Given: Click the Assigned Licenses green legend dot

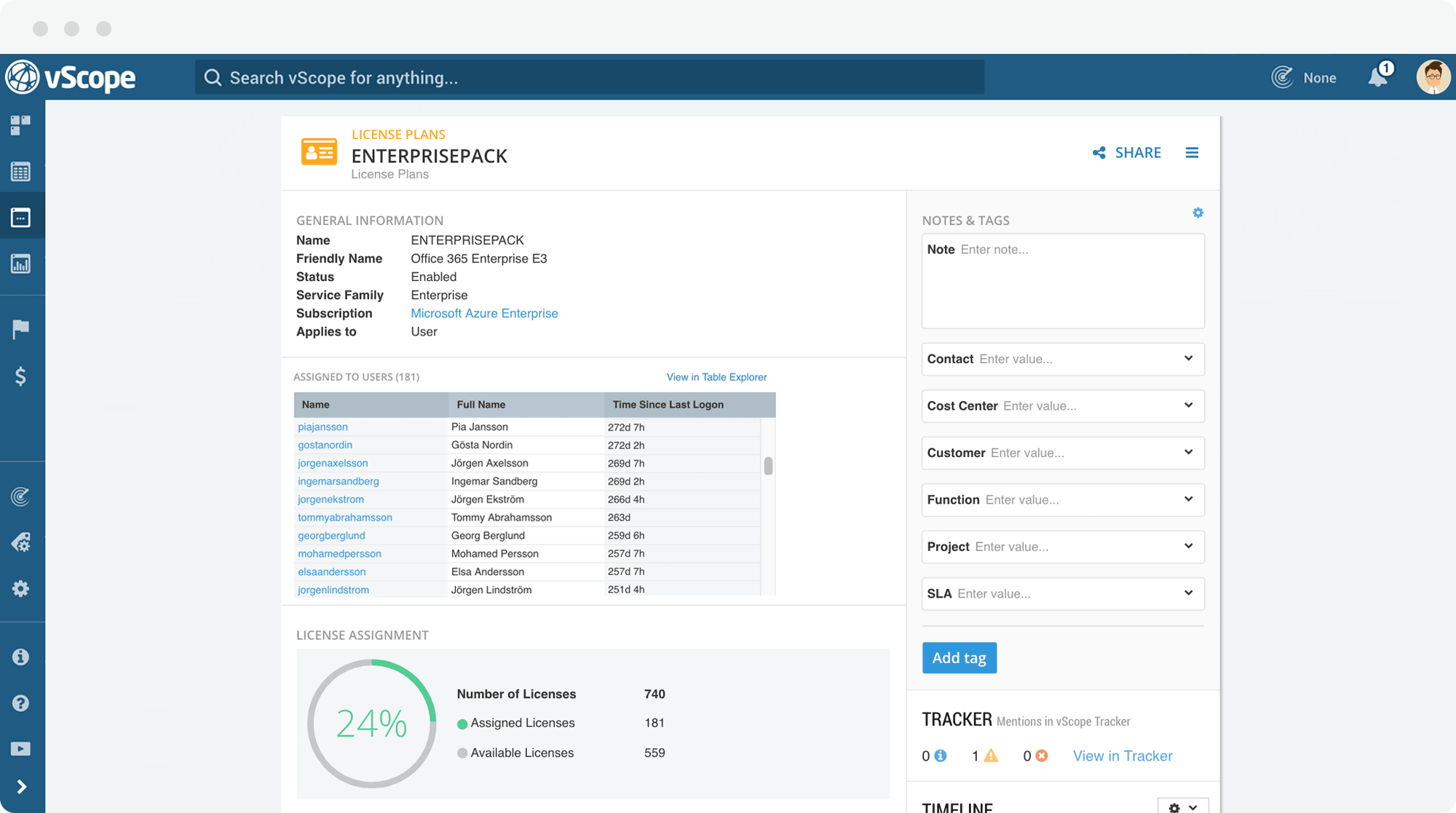Looking at the screenshot, I should (462, 724).
